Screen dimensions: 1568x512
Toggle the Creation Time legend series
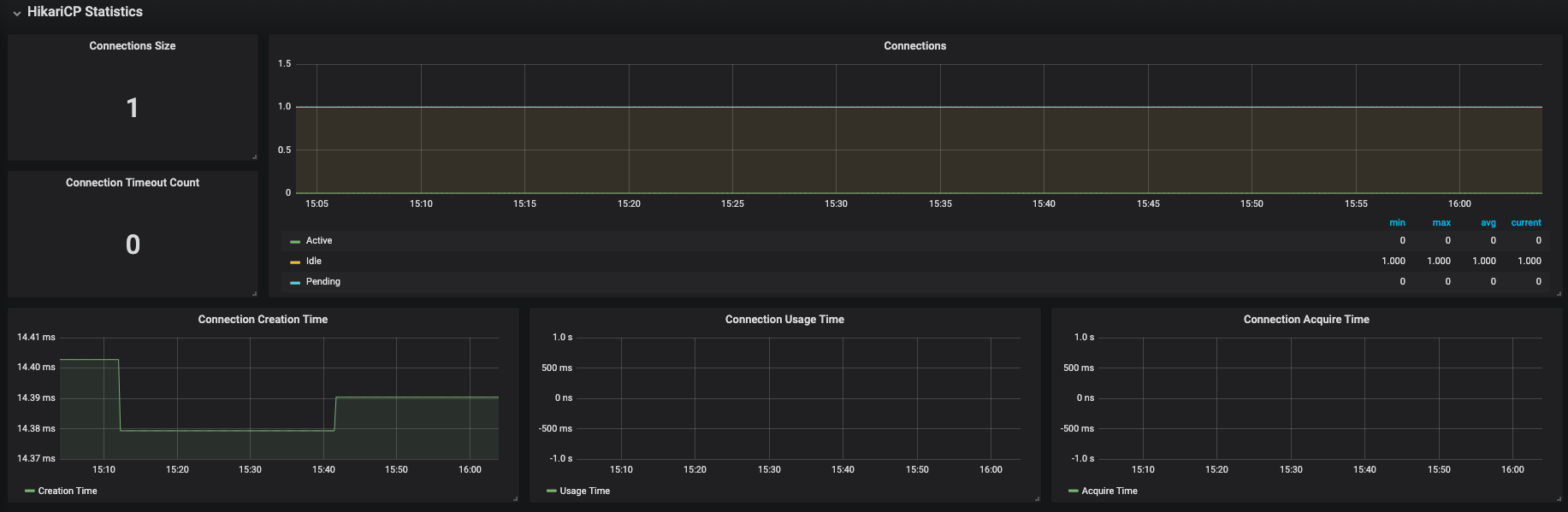68,491
